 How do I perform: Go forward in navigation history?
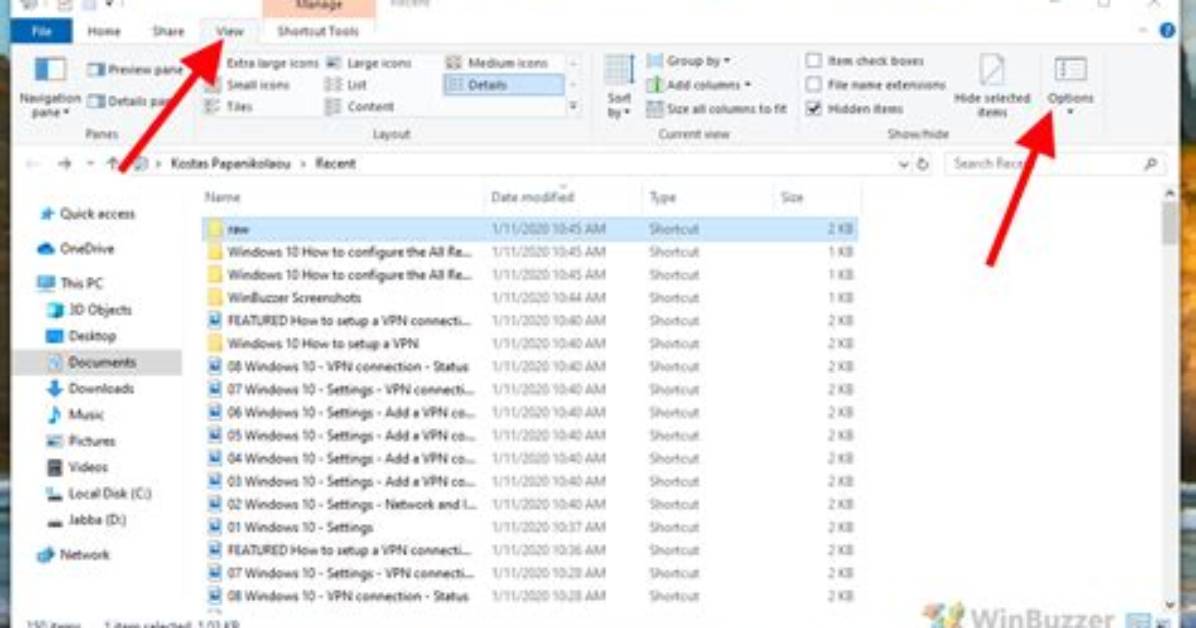64,163
